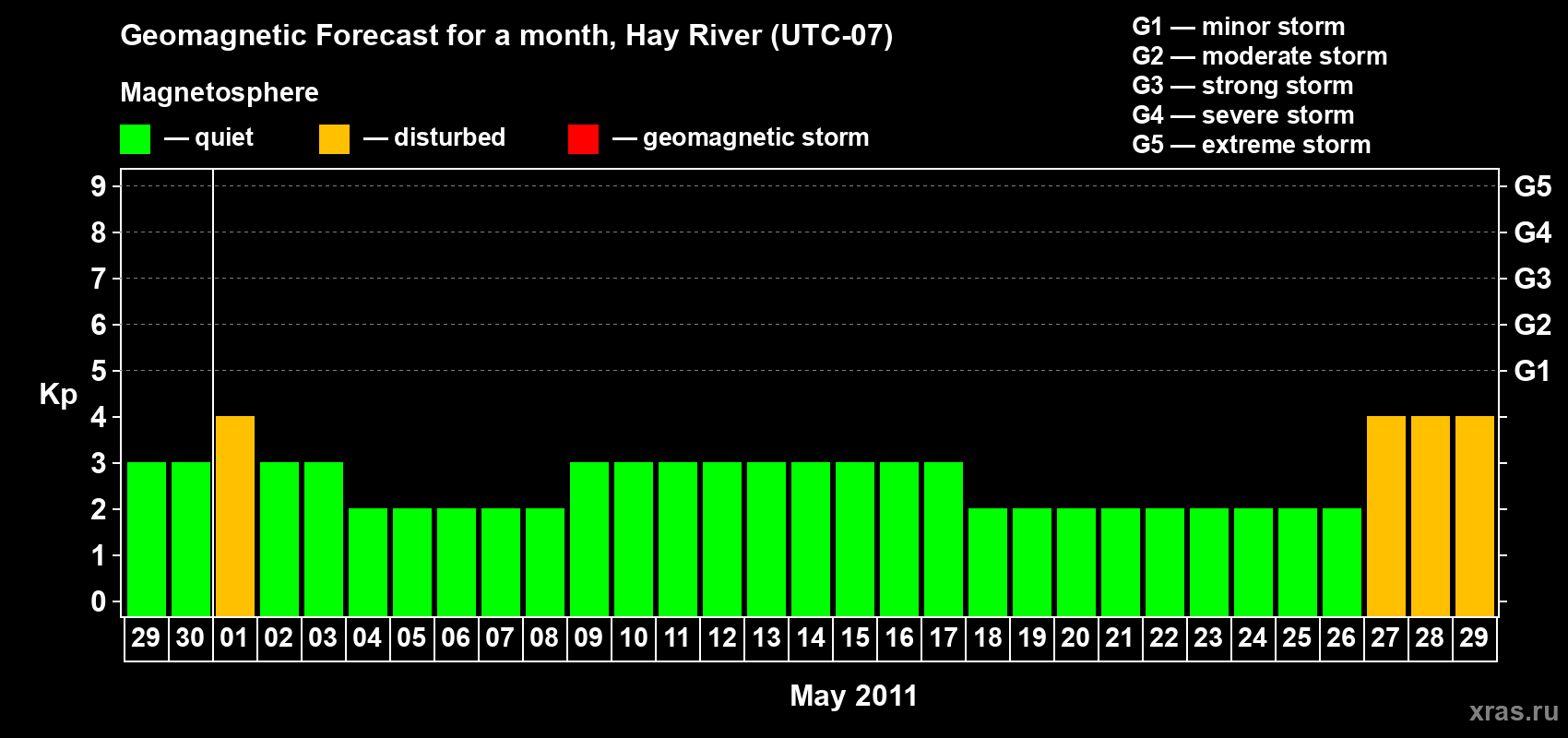Image resolution: width=1568 pixels, height=738 pixels.
Task: Click the orange disturbed legend swatch
Action: pyautogui.click(x=334, y=139)
